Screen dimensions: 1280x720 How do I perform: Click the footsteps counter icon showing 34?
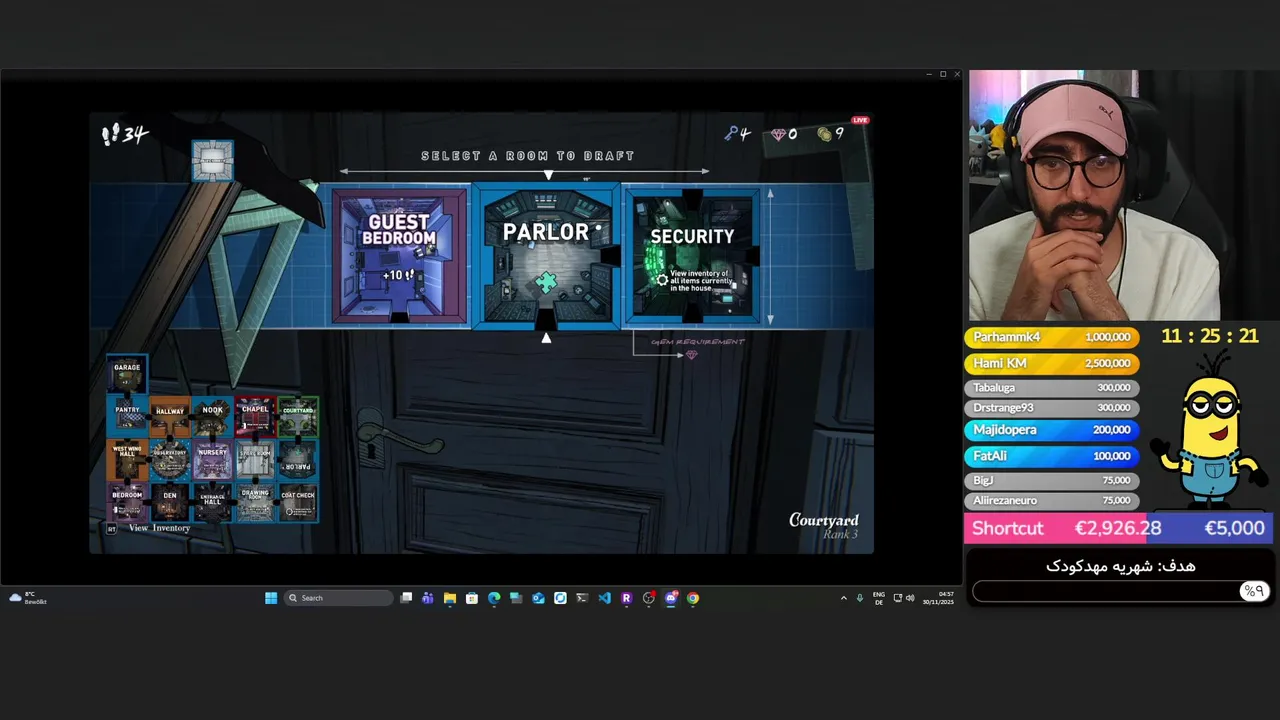(110, 134)
